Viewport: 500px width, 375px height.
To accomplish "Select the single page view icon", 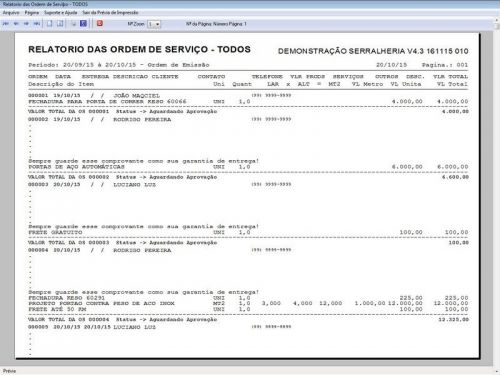I will pos(50,24).
